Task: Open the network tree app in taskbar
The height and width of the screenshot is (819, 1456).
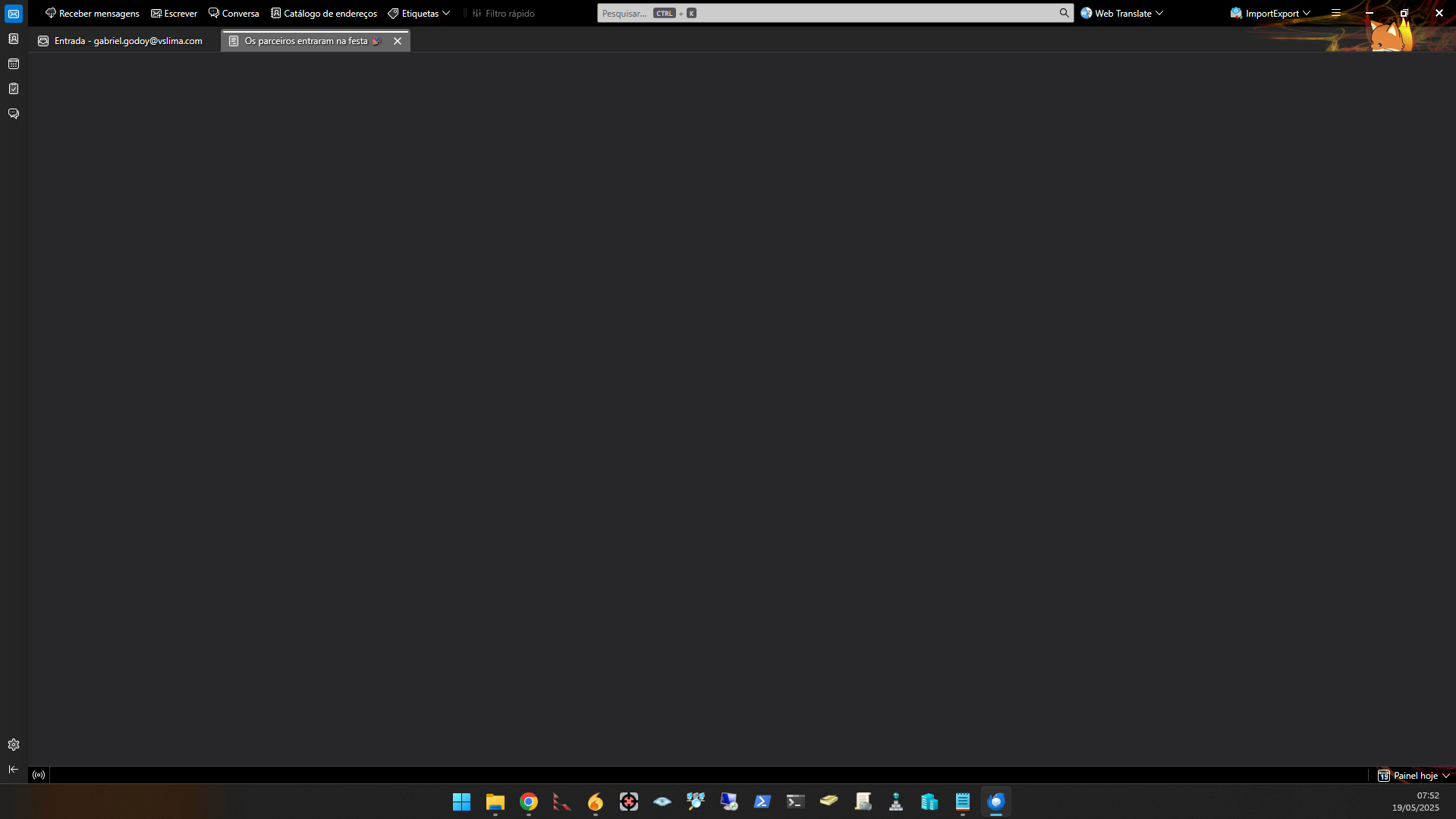Action: click(896, 802)
